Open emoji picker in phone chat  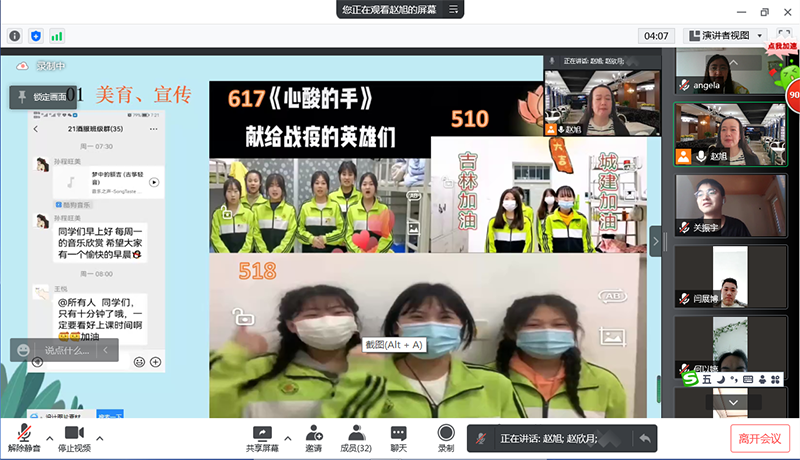[139, 362]
